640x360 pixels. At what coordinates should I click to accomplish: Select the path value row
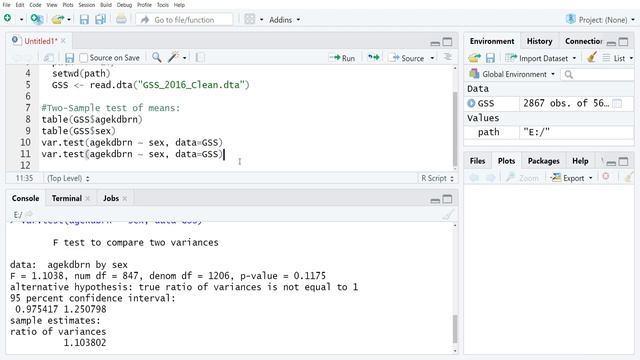coord(549,132)
